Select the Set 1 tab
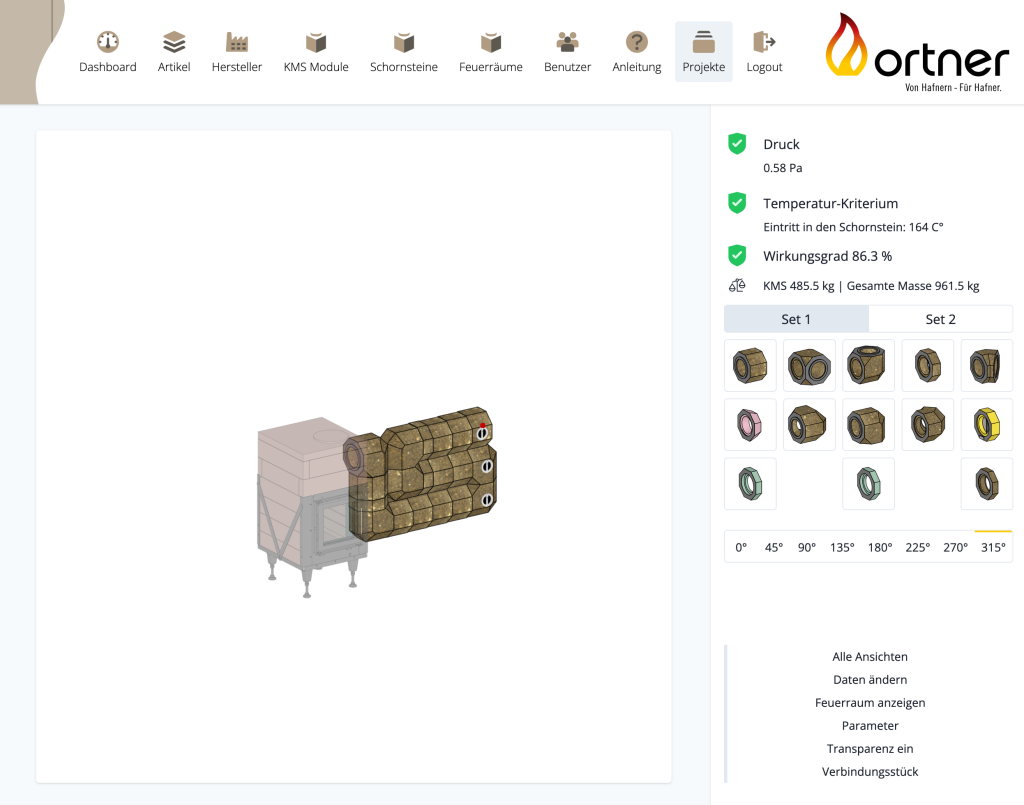 pyautogui.click(x=796, y=319)
